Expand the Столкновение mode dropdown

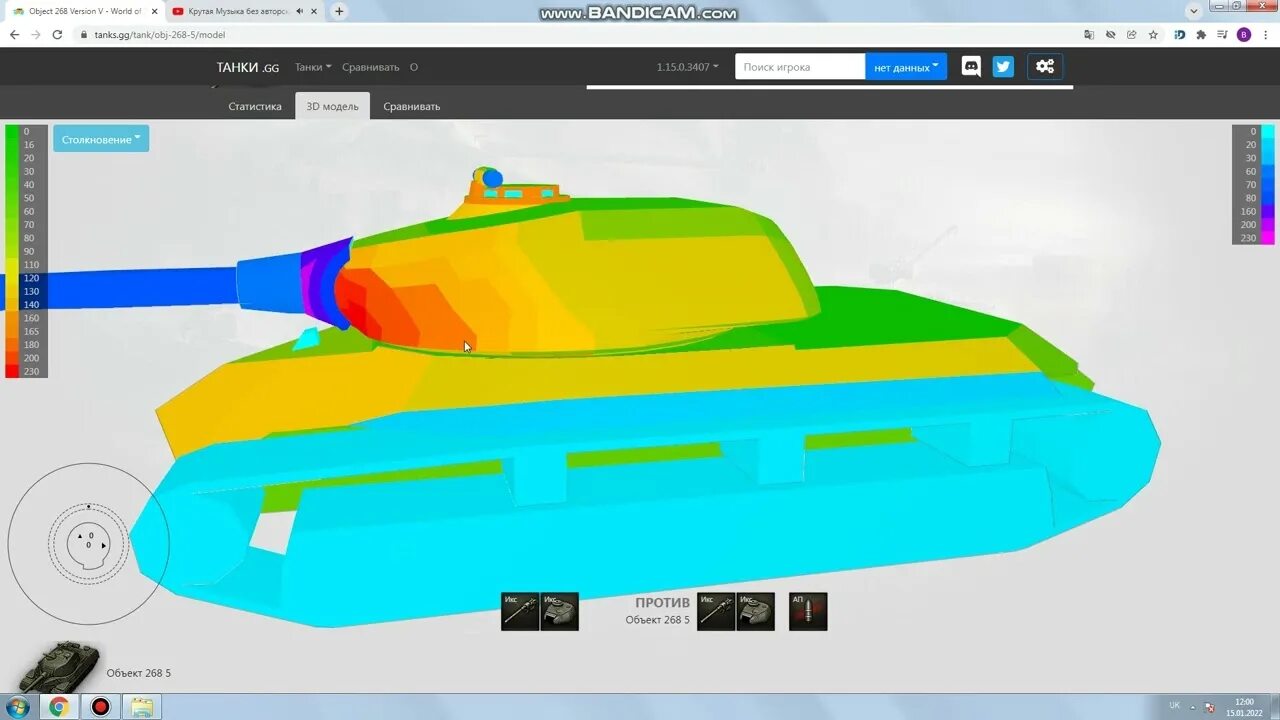(101, 139)
